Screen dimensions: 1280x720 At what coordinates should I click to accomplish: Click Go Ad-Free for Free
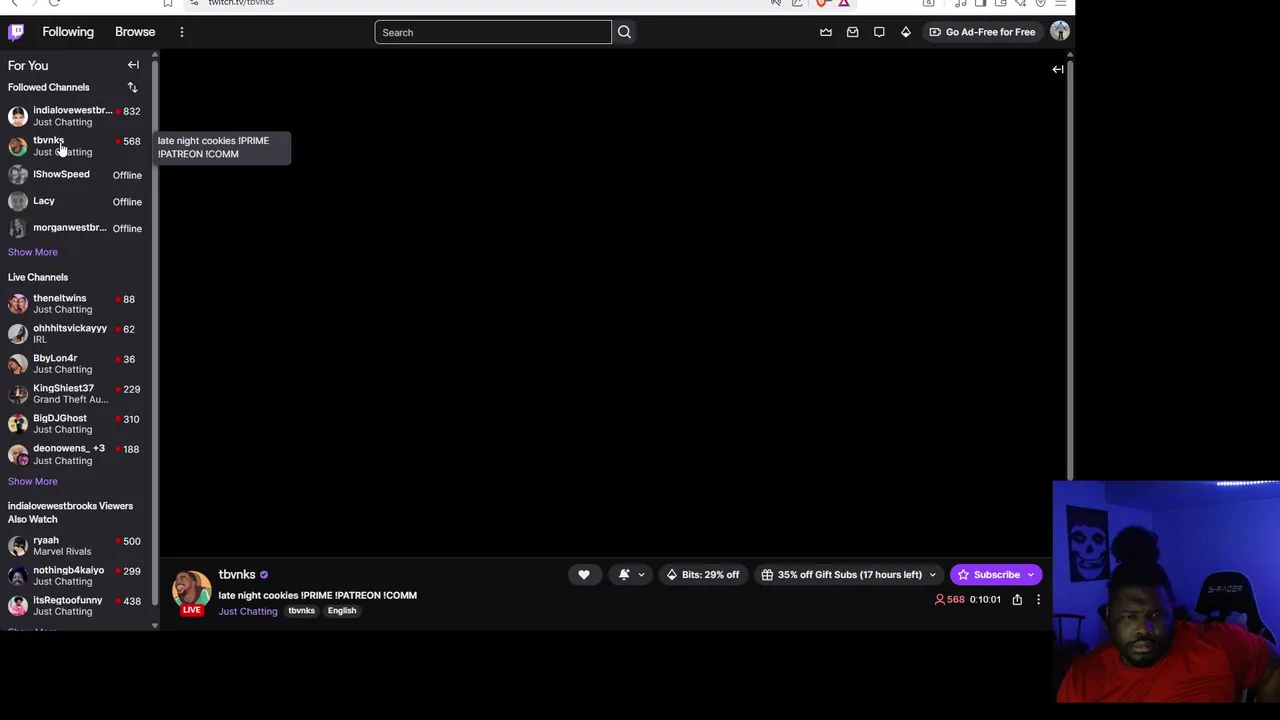point(982,32)
